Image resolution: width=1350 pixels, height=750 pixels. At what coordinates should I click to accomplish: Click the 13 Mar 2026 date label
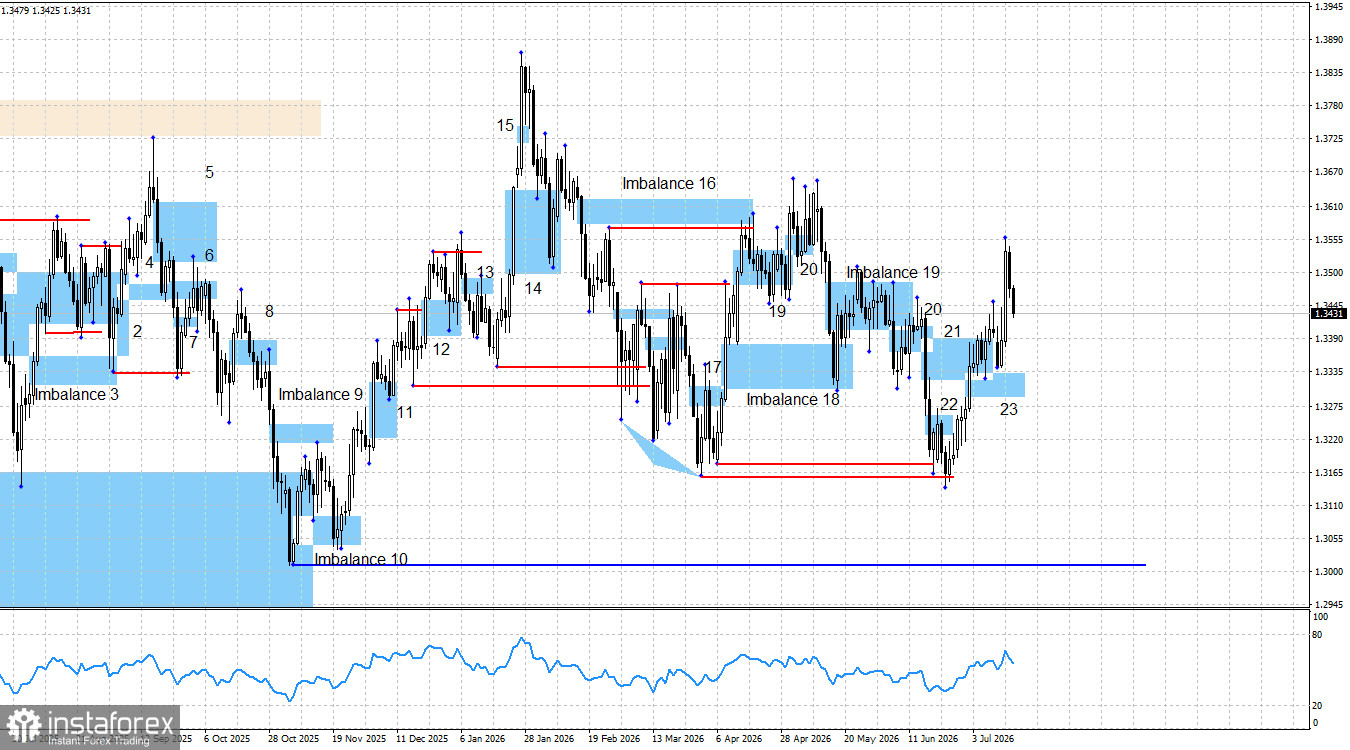678,739
